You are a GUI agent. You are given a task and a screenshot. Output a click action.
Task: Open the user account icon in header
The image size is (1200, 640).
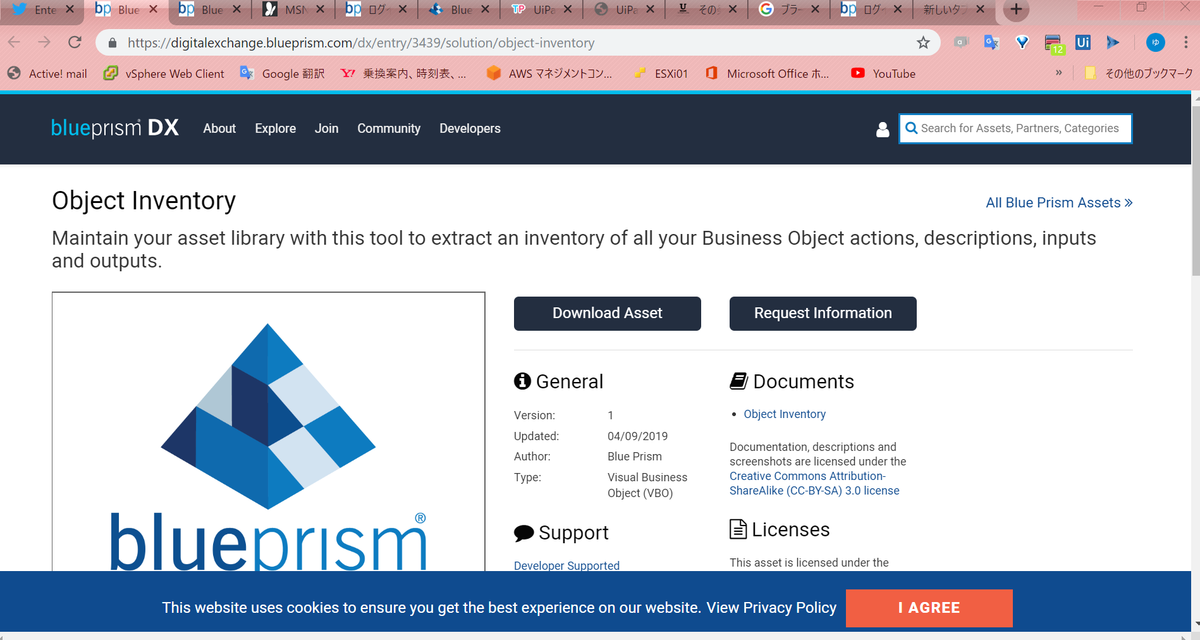pyautogui.click(x=882, y=129)
